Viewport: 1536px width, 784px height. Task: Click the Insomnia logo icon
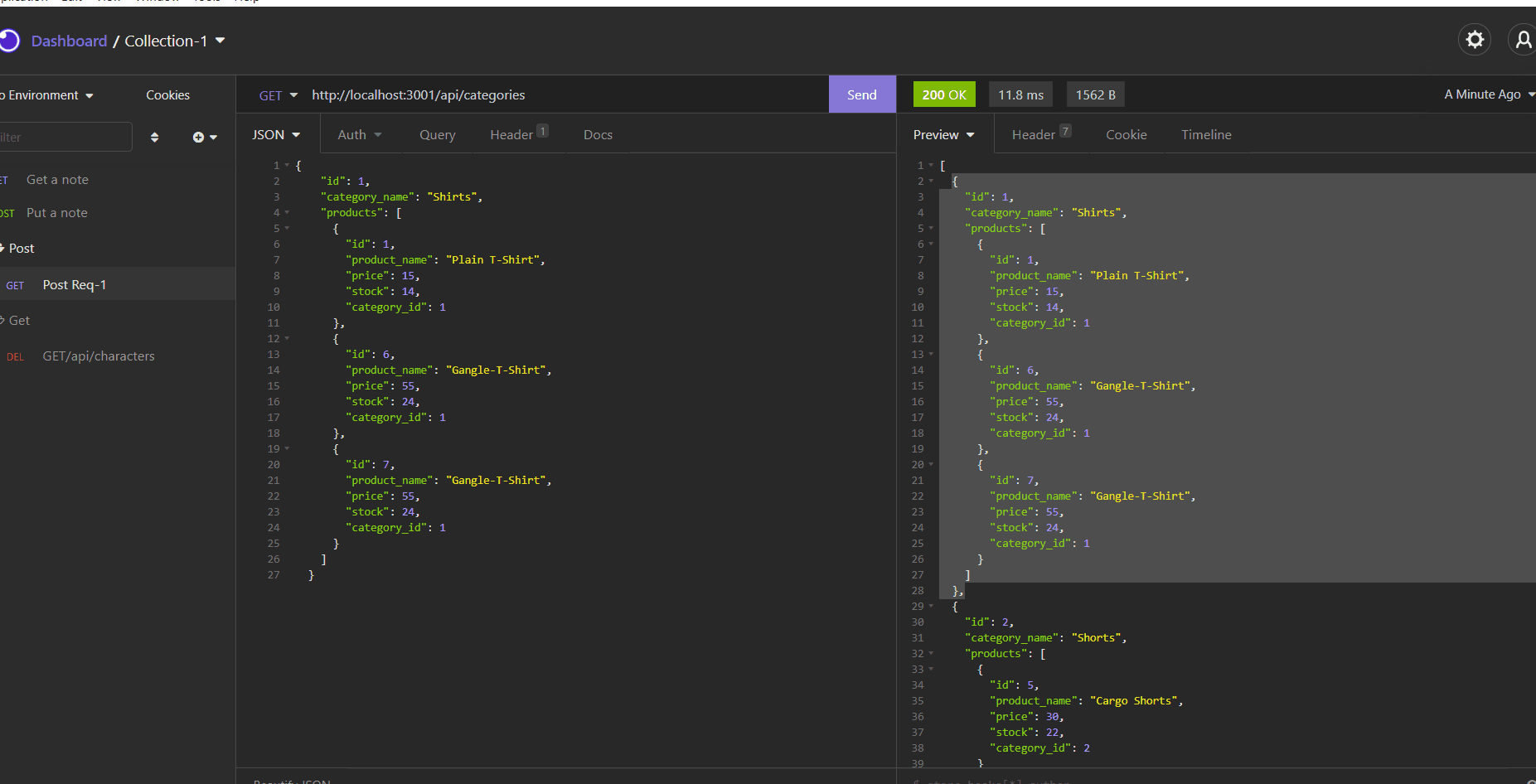(x=9, y=41)
